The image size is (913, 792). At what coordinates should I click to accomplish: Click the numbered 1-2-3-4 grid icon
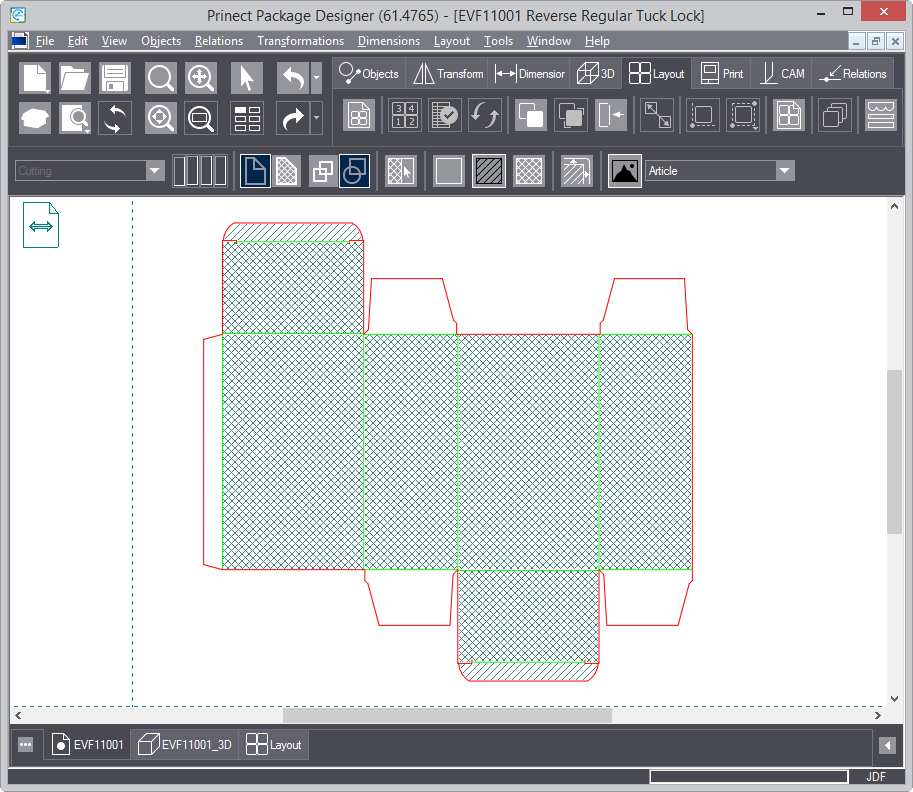pos(404,115)
